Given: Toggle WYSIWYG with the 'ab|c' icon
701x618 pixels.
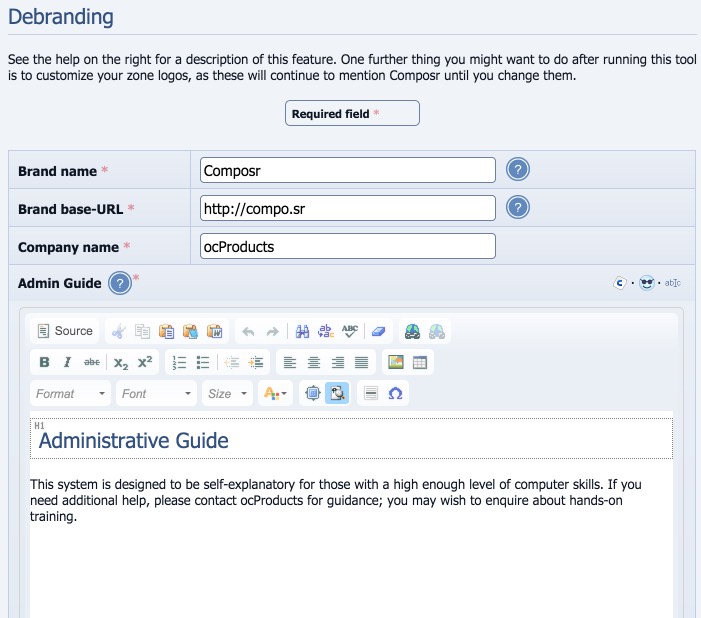Looking at the screenshot, I should point(672,283).
